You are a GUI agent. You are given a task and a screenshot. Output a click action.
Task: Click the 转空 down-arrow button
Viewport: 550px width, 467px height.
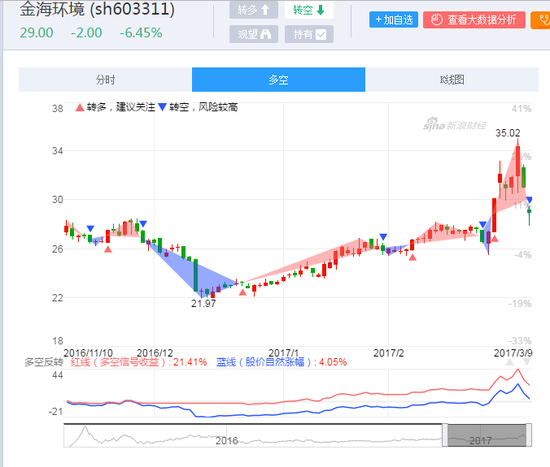[309, 10]
